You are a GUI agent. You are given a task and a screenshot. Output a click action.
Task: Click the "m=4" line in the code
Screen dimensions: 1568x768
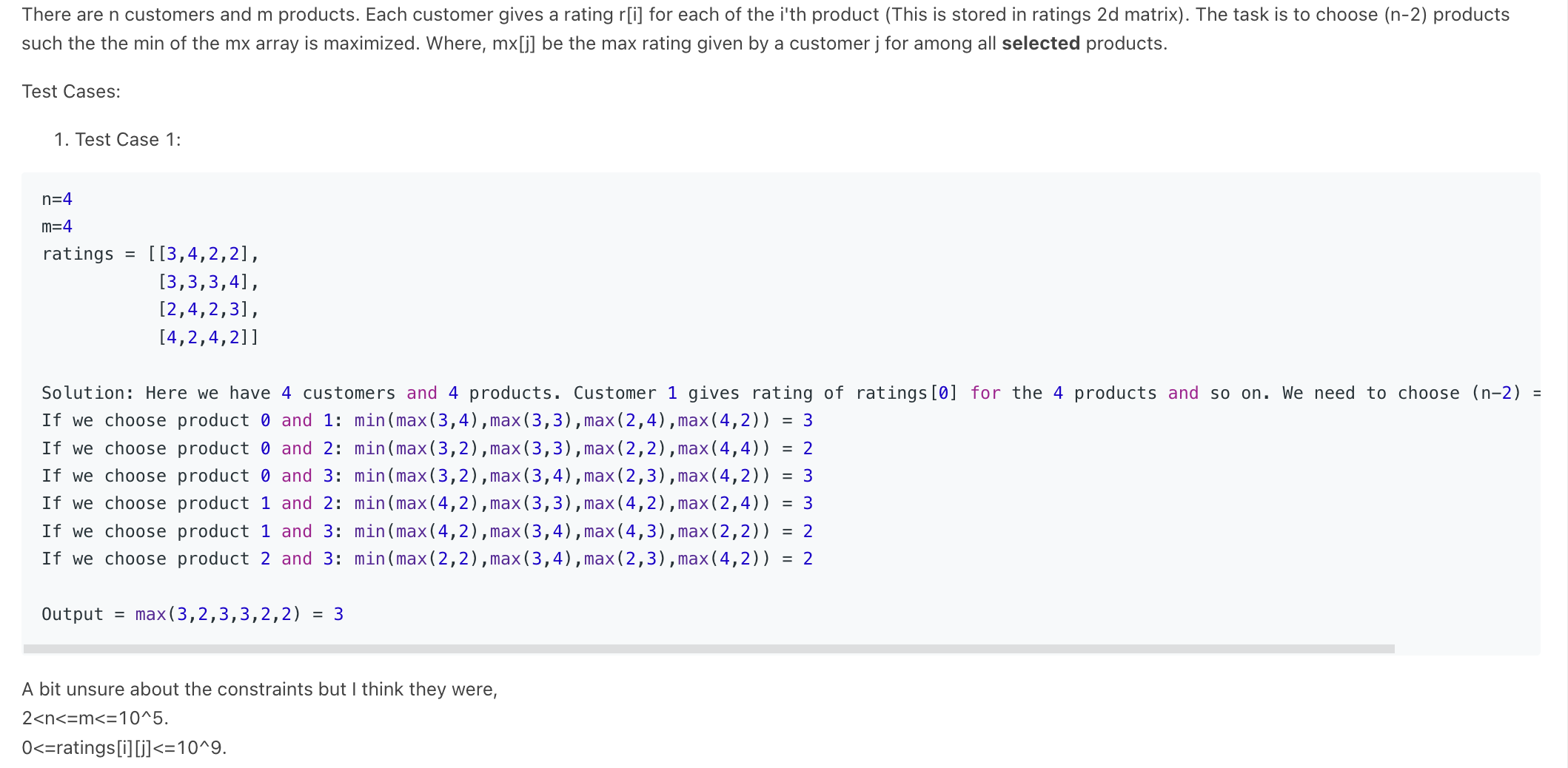[x=57, y=227]
